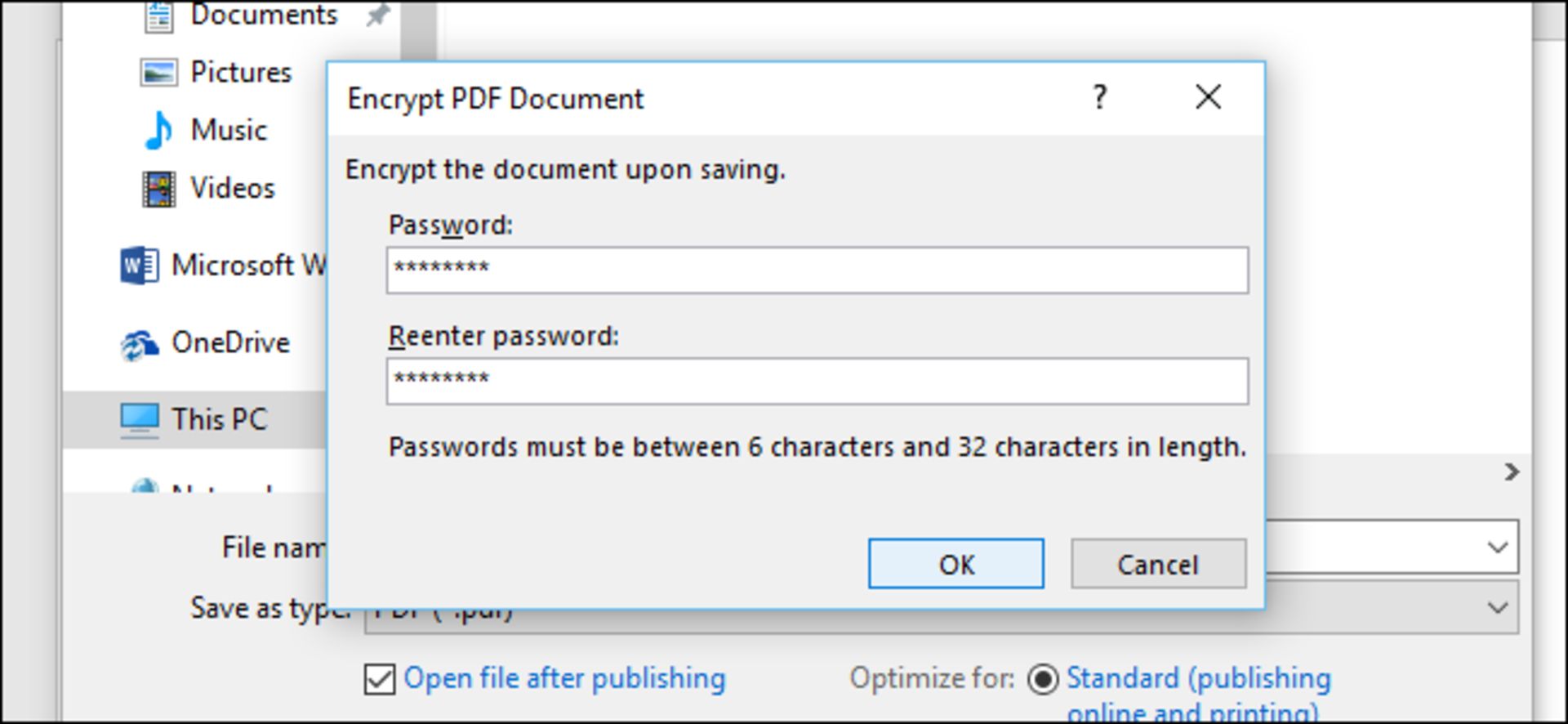Screen dimensions: 1568x724
Task: Click the Documents folder icon
Action: [158, 16]
